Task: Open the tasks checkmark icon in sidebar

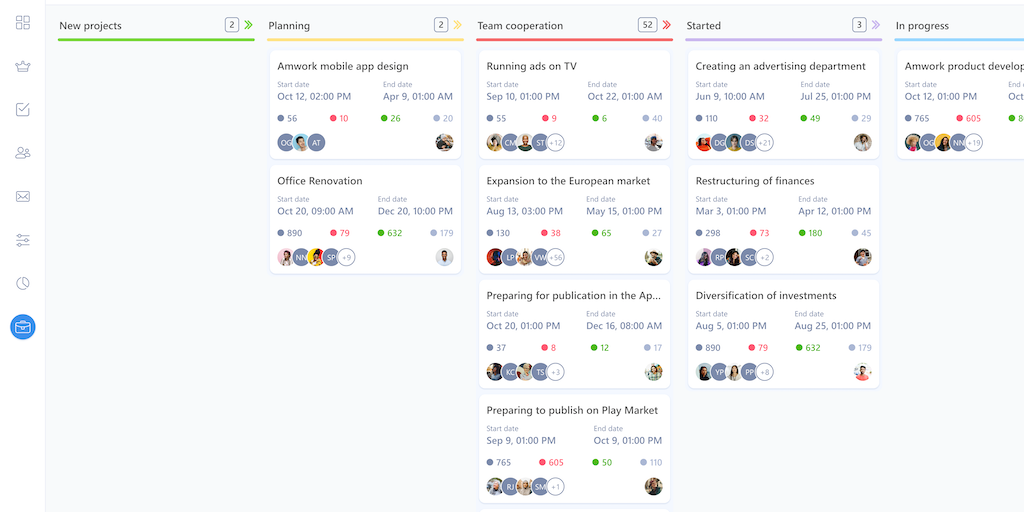Action: point(23,110)
